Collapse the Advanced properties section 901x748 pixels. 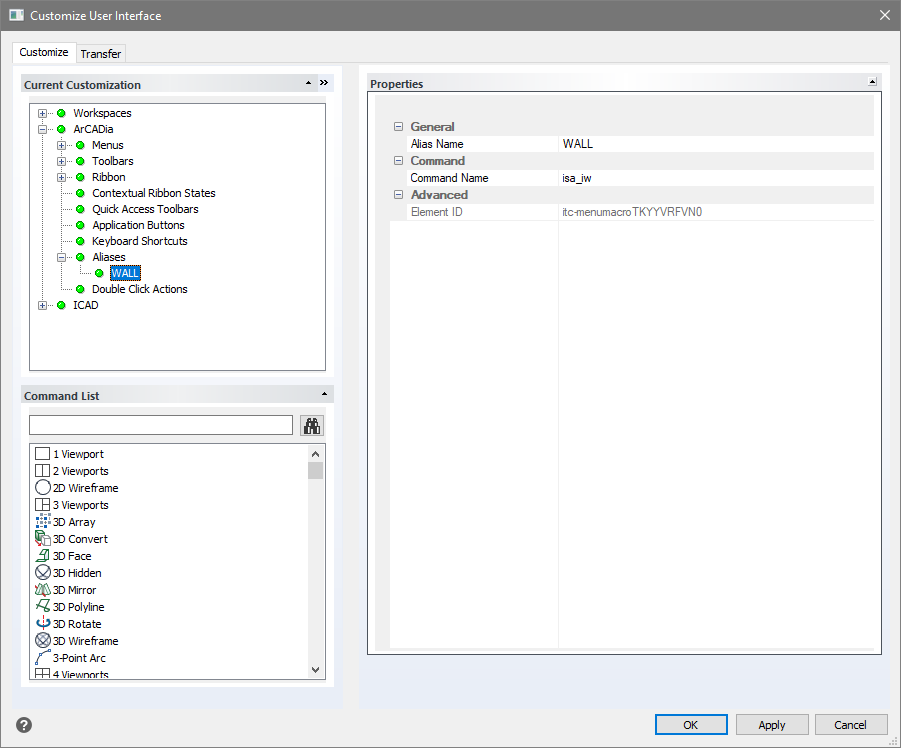(x=398, y=195)
